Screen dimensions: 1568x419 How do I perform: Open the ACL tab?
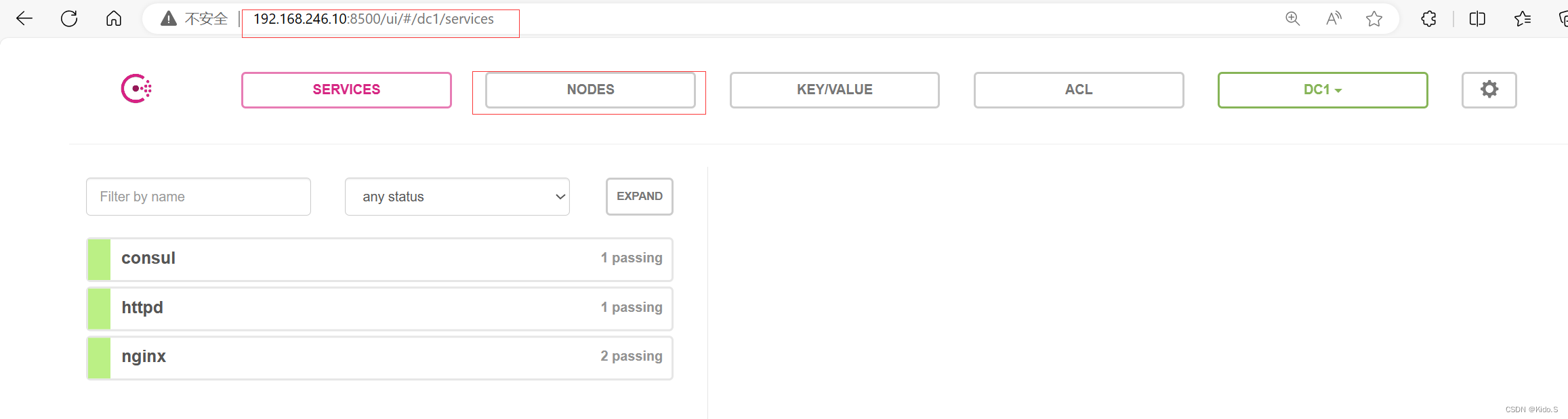pyautogui.click(x=1079, y=89)
